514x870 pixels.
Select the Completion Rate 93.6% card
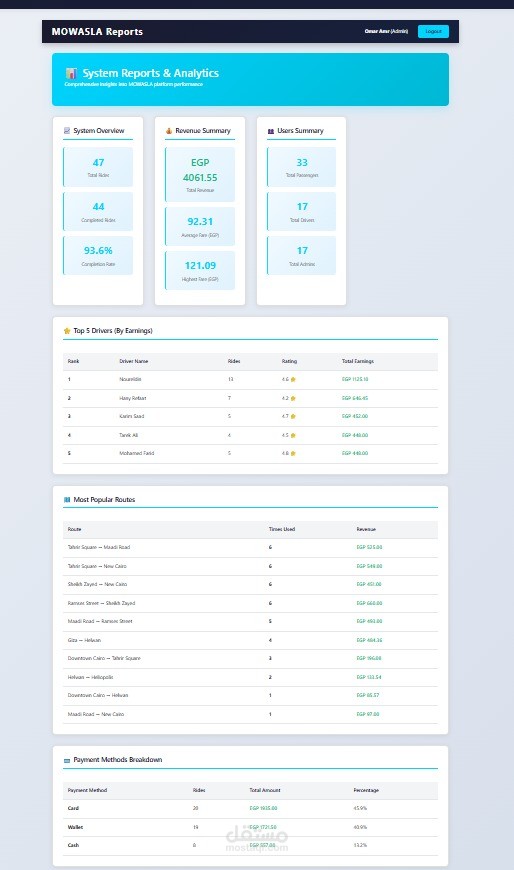[98, 255]
